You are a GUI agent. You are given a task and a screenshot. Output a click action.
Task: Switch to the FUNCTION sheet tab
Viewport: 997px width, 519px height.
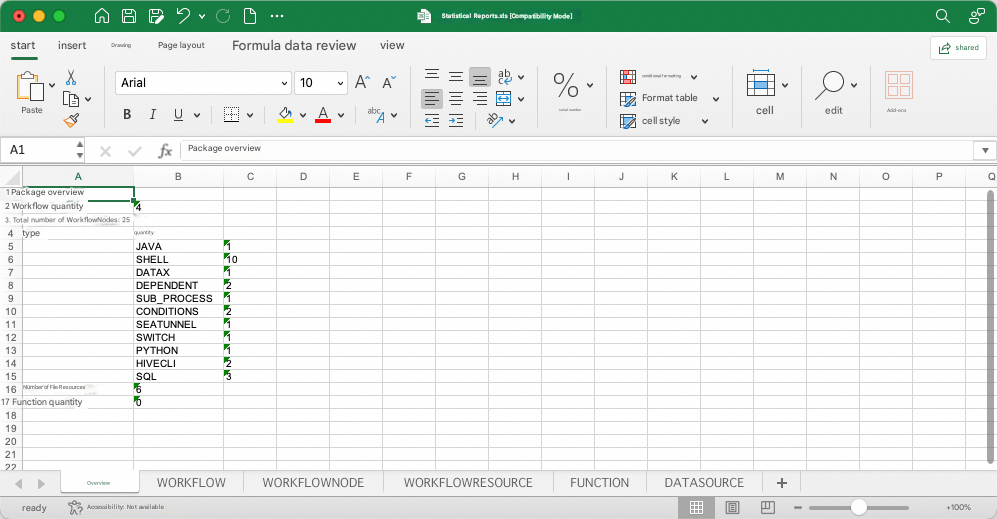tap(600, 483)
